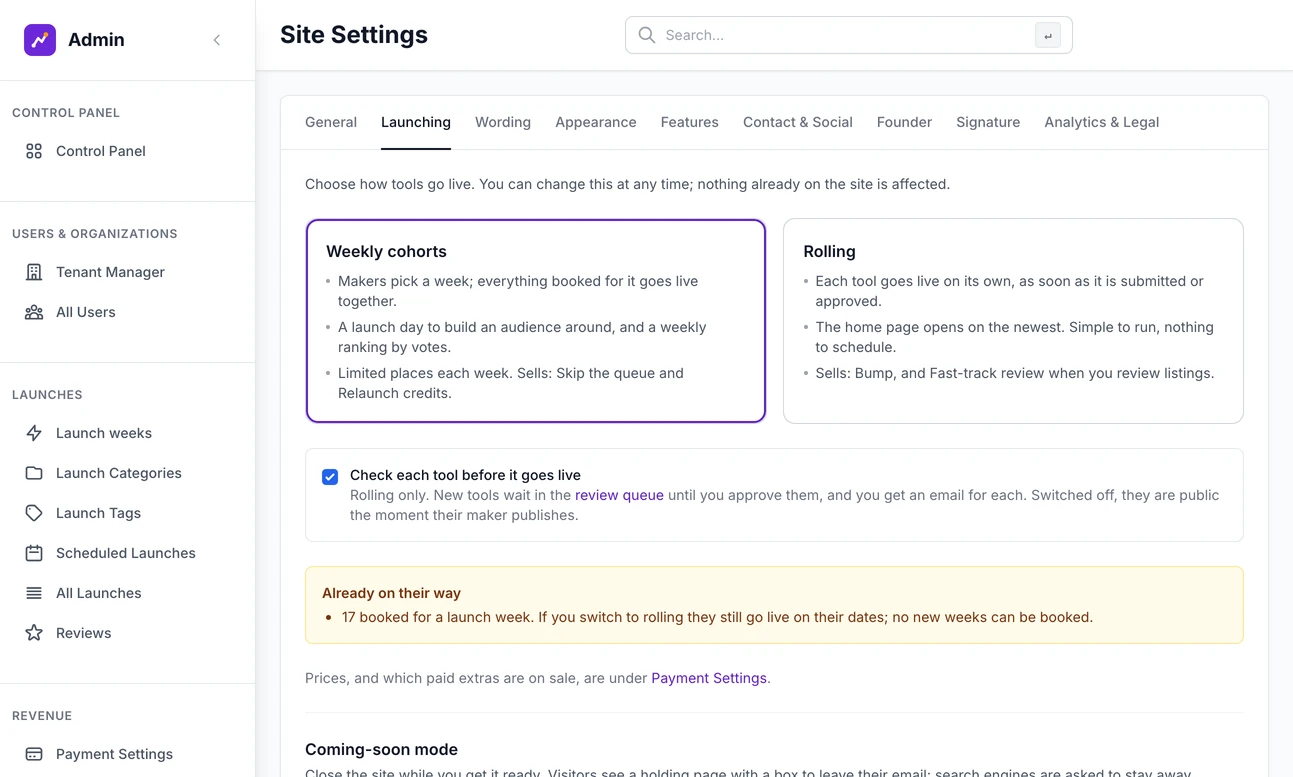
Task: Switch to the Analytics & Legal tab
Action: [x=1102, y=122]
